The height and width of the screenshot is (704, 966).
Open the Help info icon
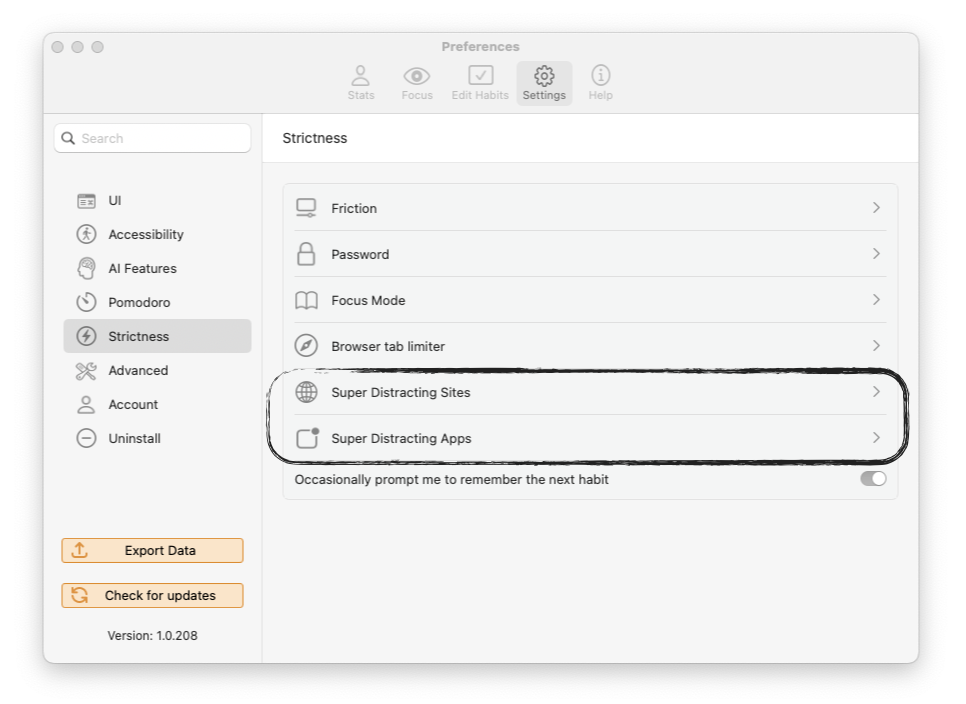tap(600, 75)
